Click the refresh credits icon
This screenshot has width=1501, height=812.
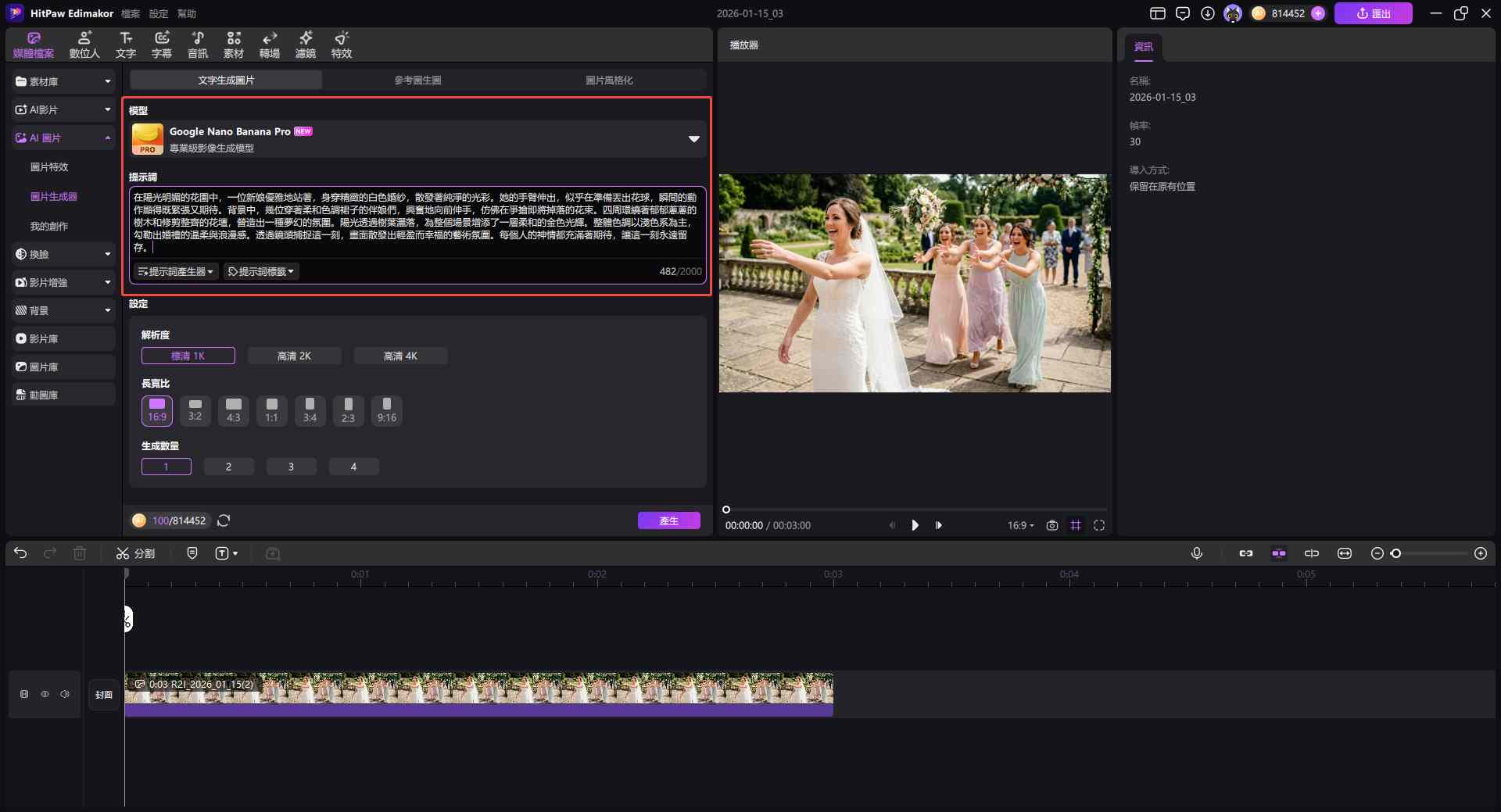pos(224,520)
